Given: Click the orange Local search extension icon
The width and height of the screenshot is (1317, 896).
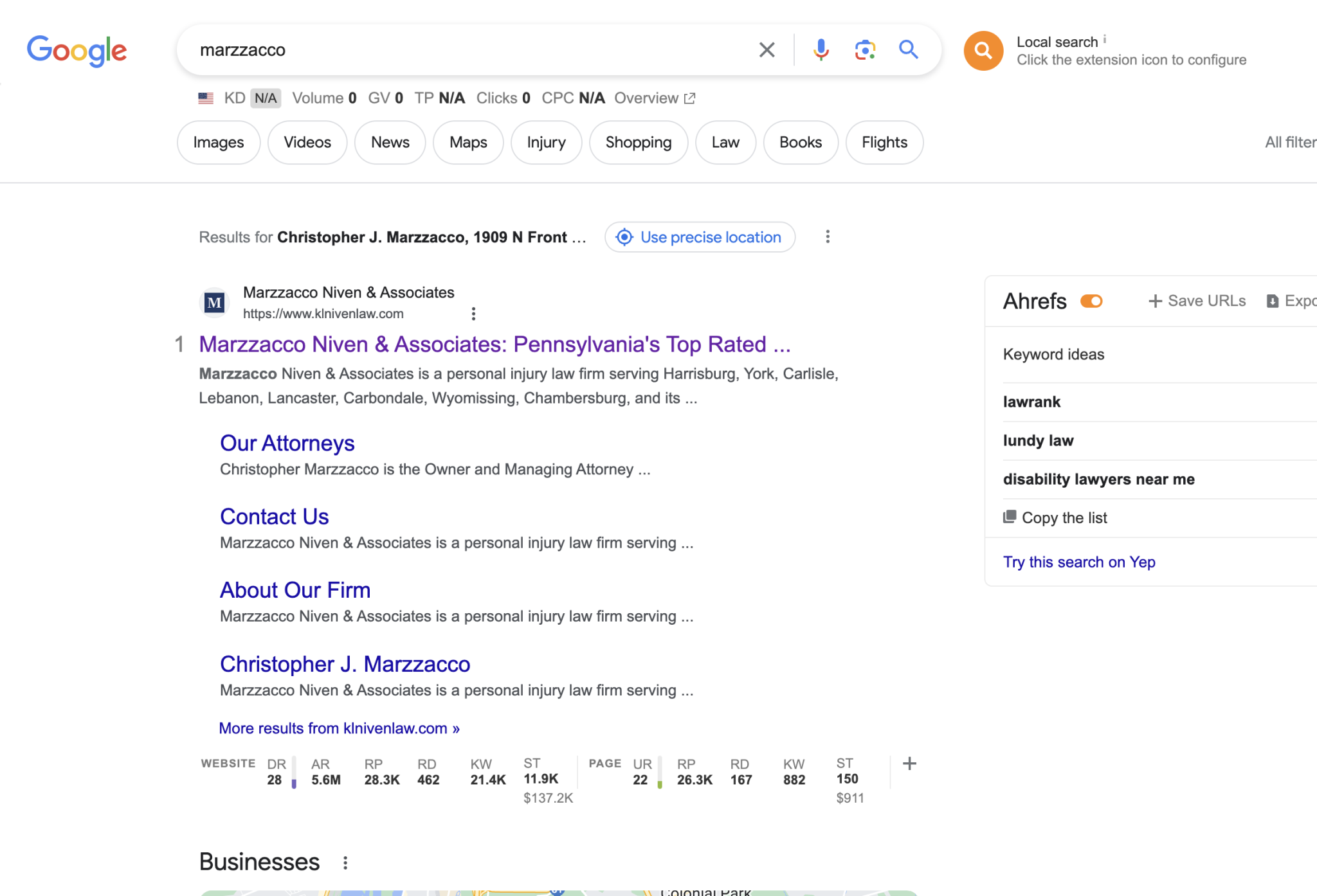Looking at the screenshot, I should point(983,51).
